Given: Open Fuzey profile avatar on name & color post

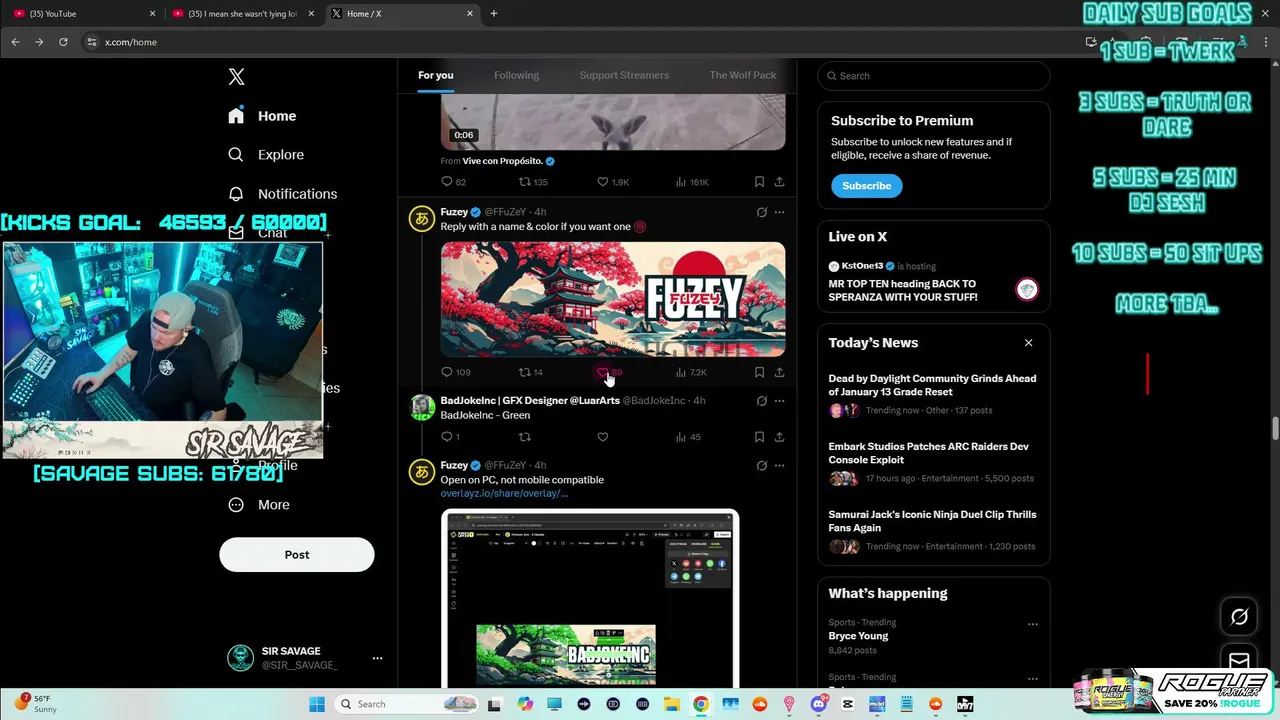Looking at the screenshot, I should [x=421, y=219].
